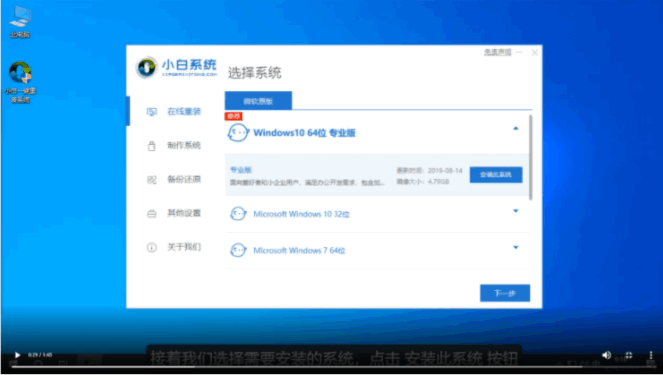The height and width of the screenshot is (375, 663).
Task: Select 其他设置 in the sidebar
Action: click(x=184, y=213)
